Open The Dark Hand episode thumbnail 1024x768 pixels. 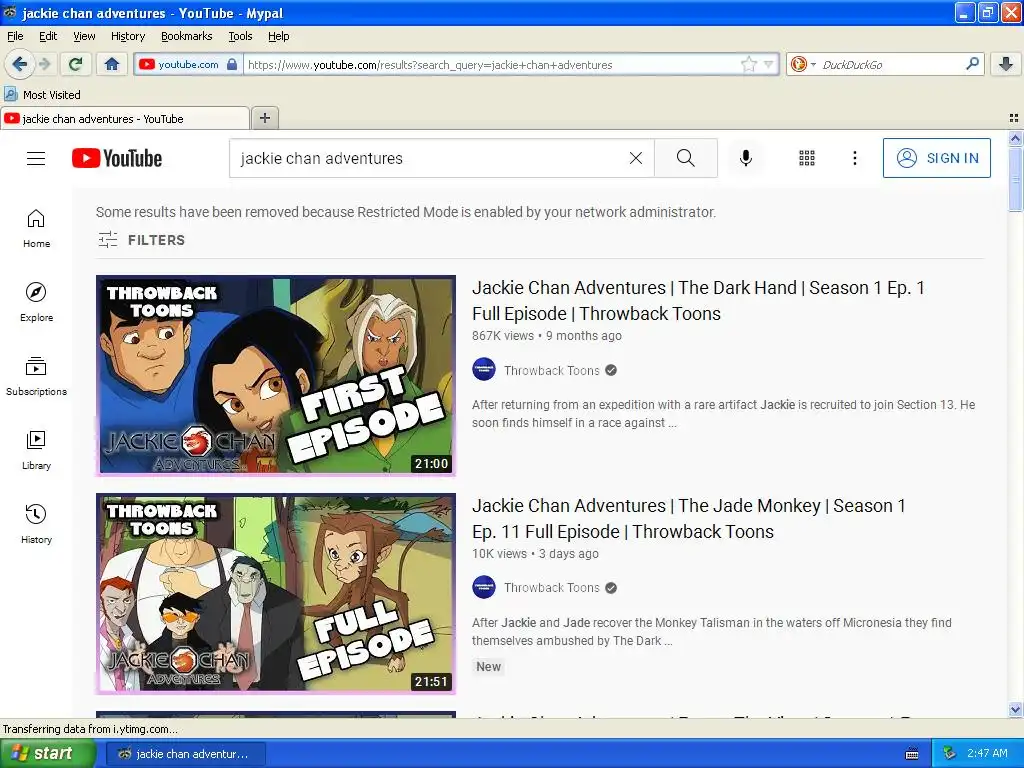tap(276, 375)
